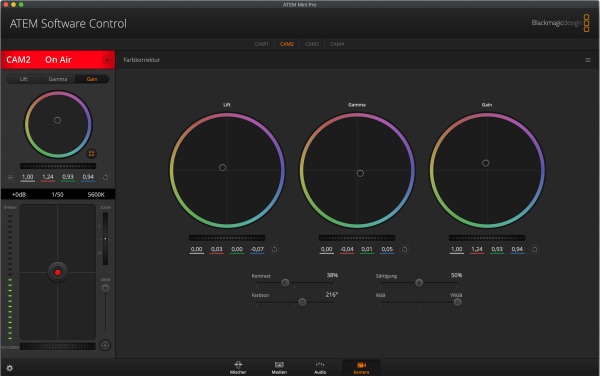Select the Lift tab in the left panel
This screenshot has width=600, height=376.
click(24, 79)
